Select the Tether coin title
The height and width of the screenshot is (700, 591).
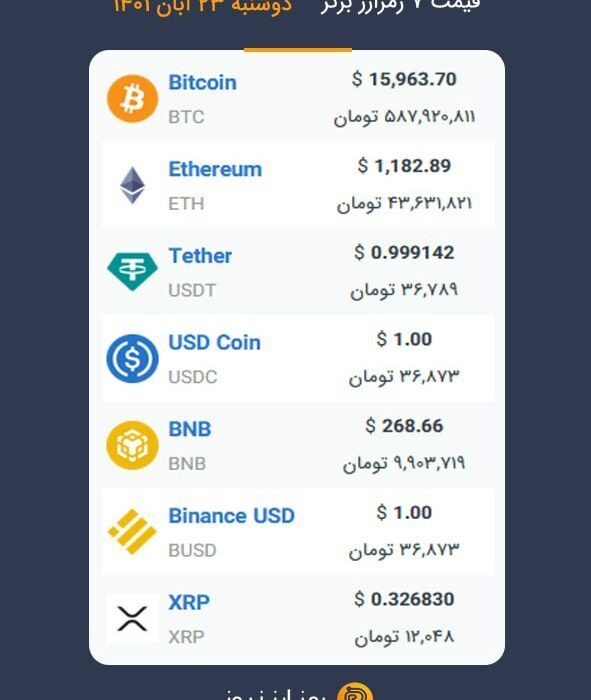[x=200, y=256]
